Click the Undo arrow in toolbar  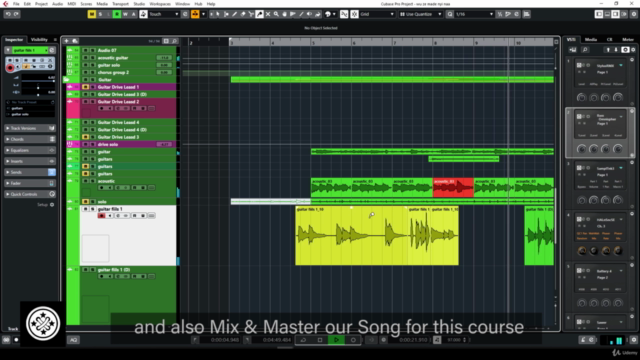coord(8,14)
